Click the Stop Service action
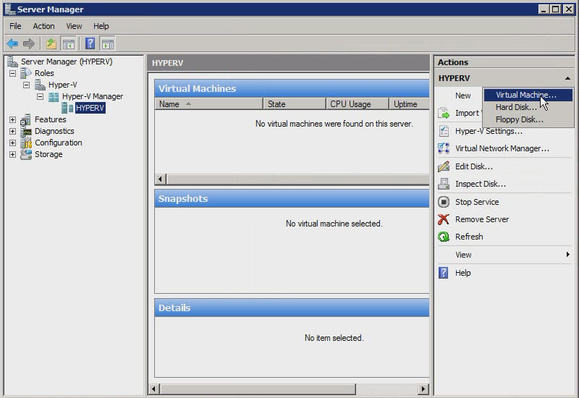Image resolution: width=579 pixels, height=398 pixels. coord(477,202)
